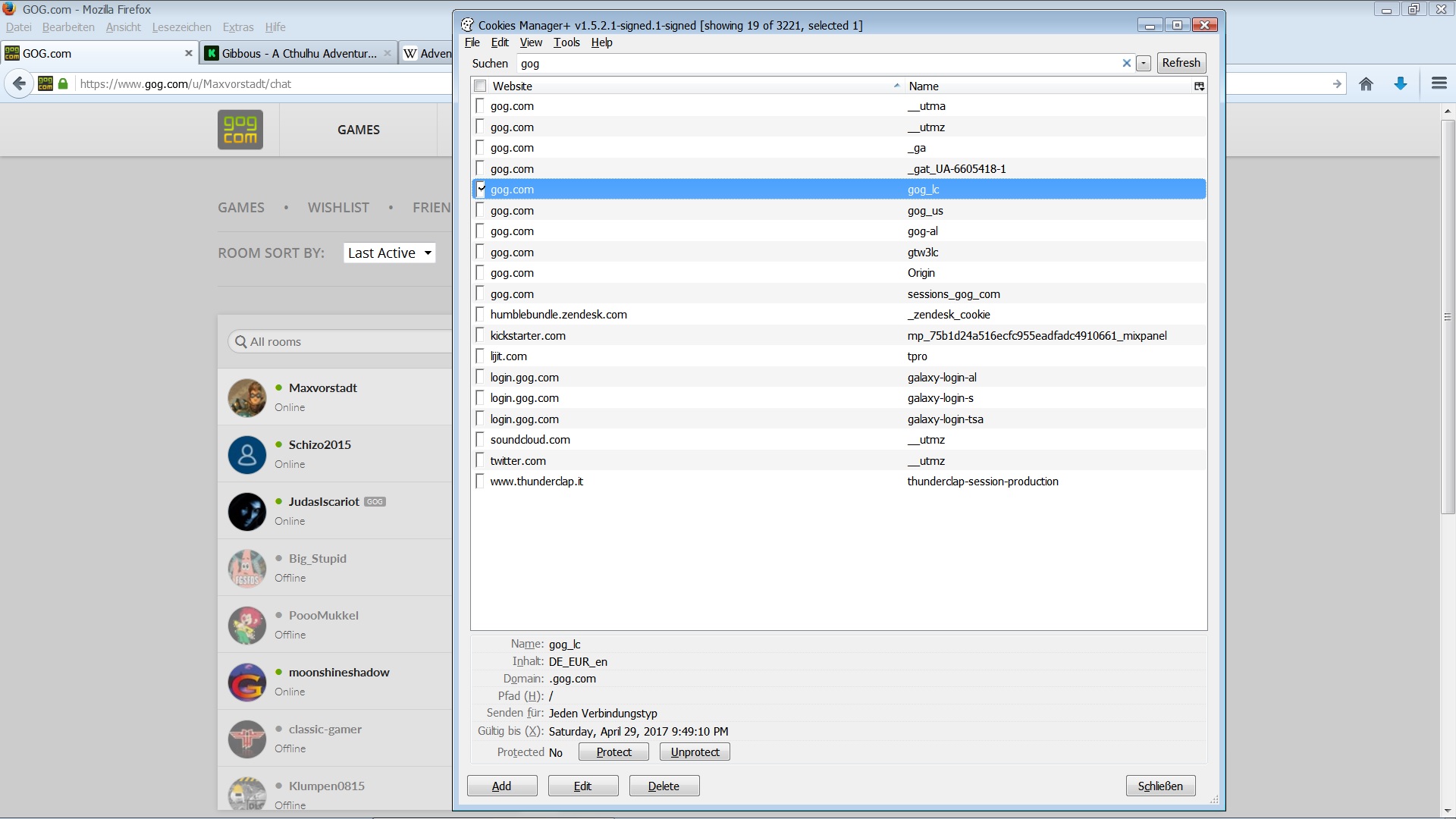Open the downloads arrow icon
The image size is (1456, 819).
[1401, 84]
